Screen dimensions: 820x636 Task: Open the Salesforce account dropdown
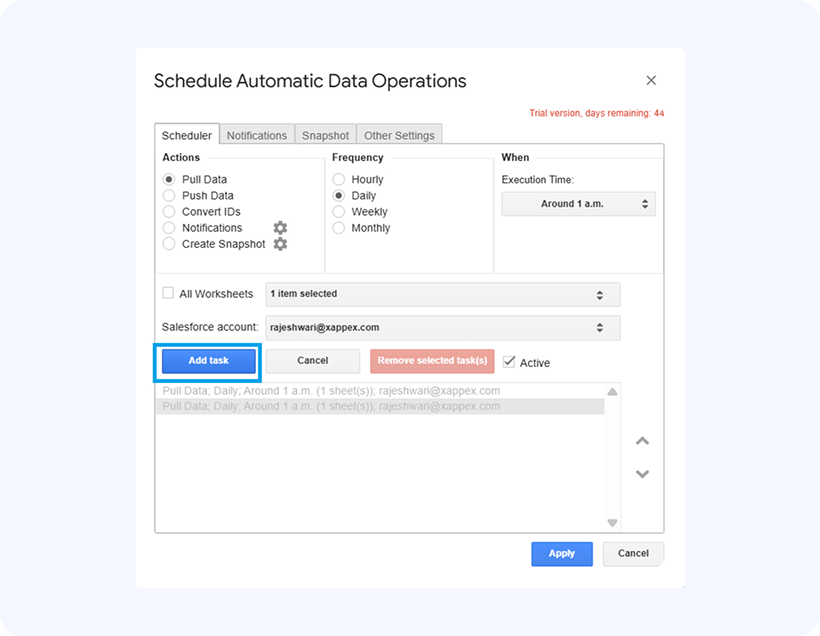click(x=442, y=327)
